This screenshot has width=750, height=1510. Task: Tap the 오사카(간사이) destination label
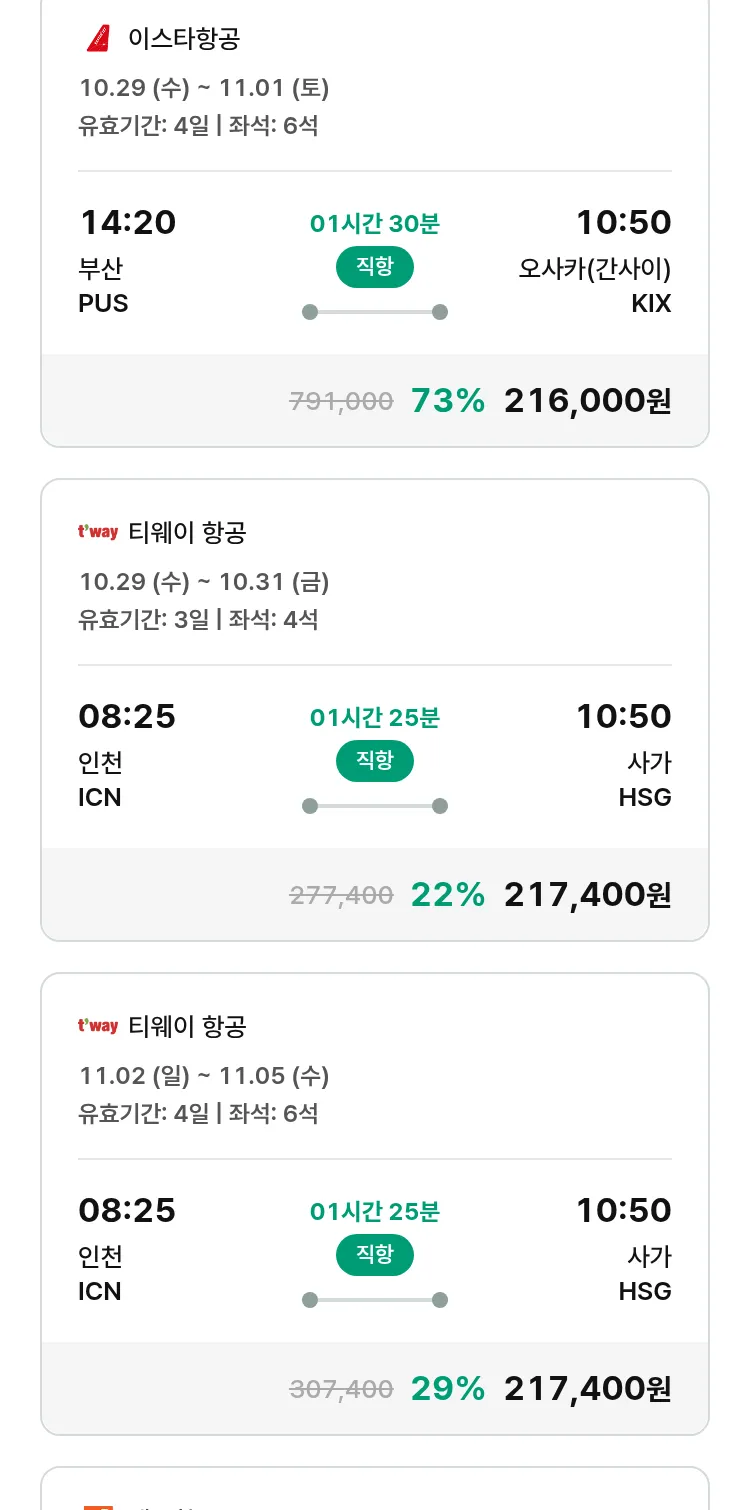pos(594,269)
